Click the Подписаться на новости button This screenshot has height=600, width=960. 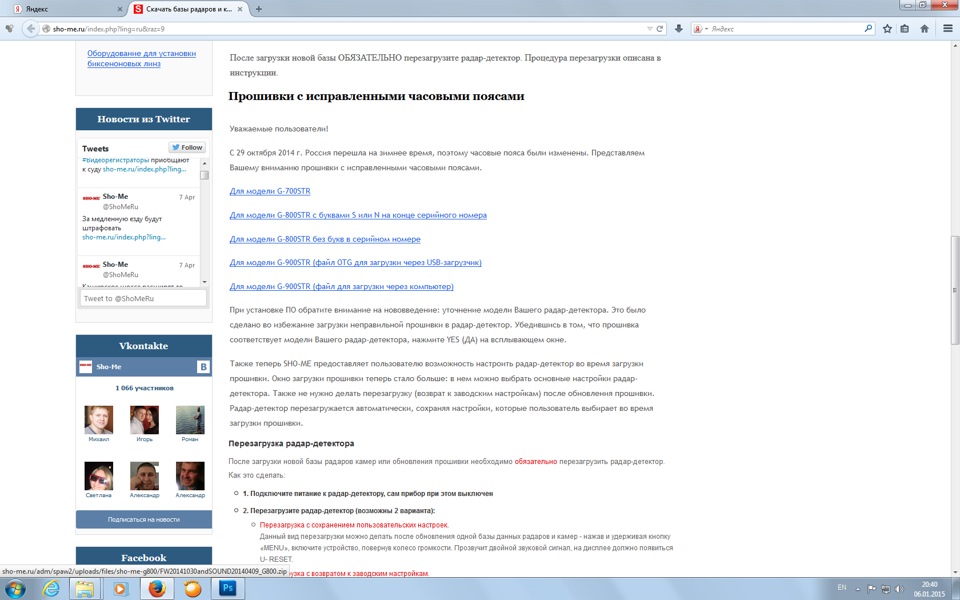144,519
